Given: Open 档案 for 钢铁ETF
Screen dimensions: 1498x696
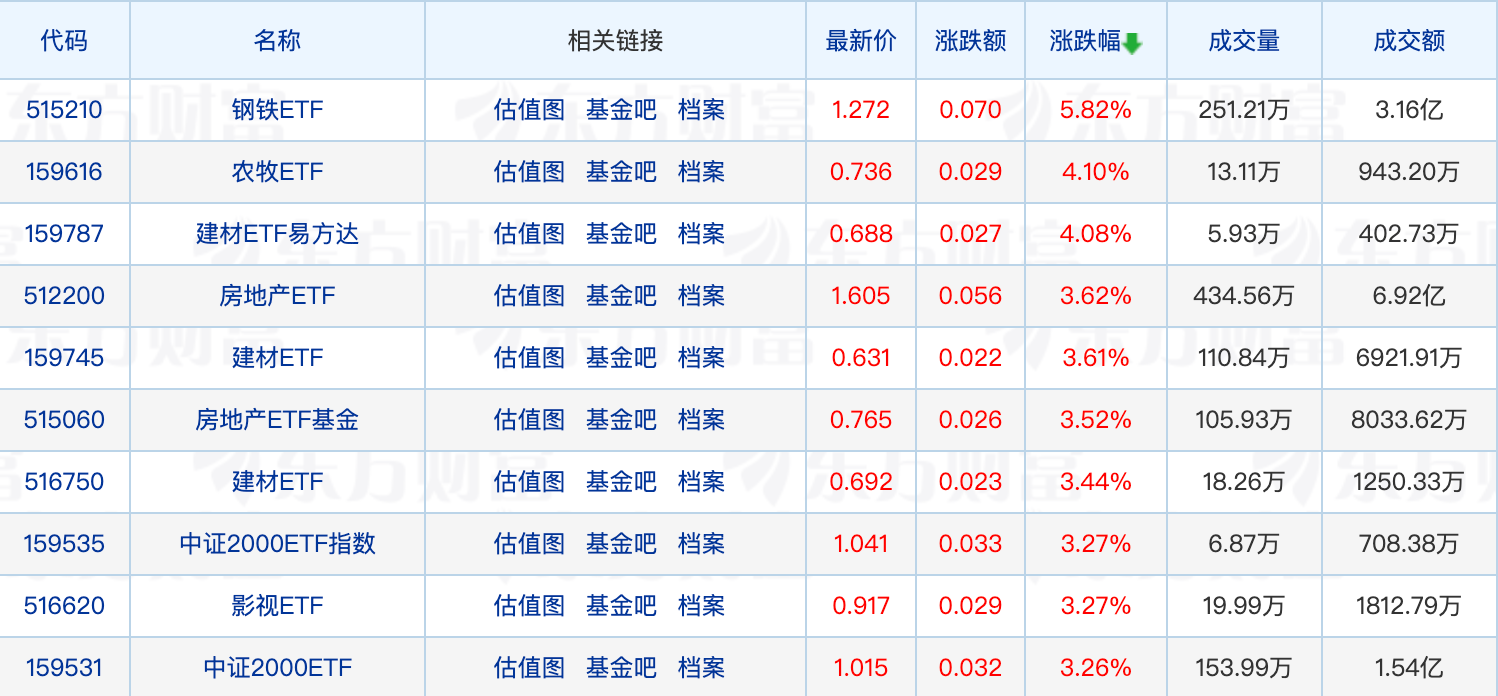Looking at the screenshot, I should click(x=701, y=110).
